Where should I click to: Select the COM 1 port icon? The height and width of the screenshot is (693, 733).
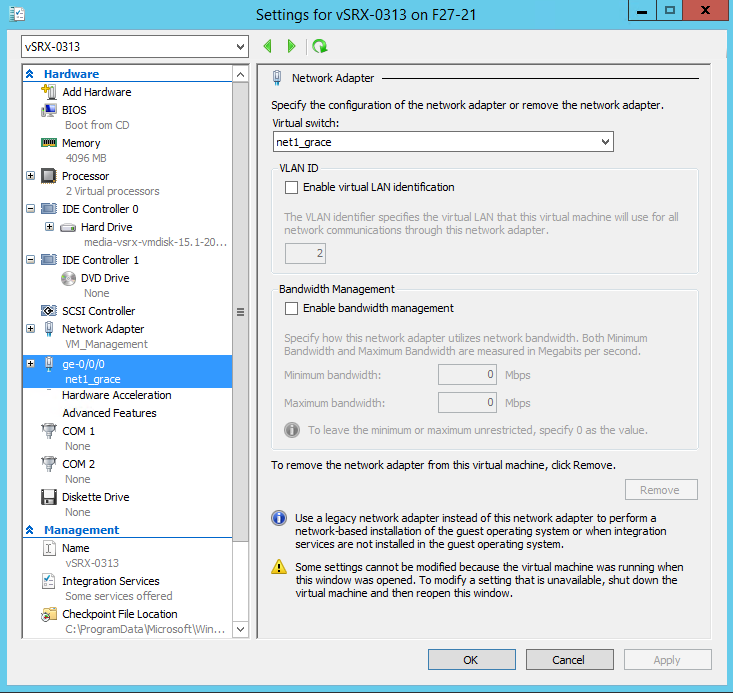[x=49, y=431]
